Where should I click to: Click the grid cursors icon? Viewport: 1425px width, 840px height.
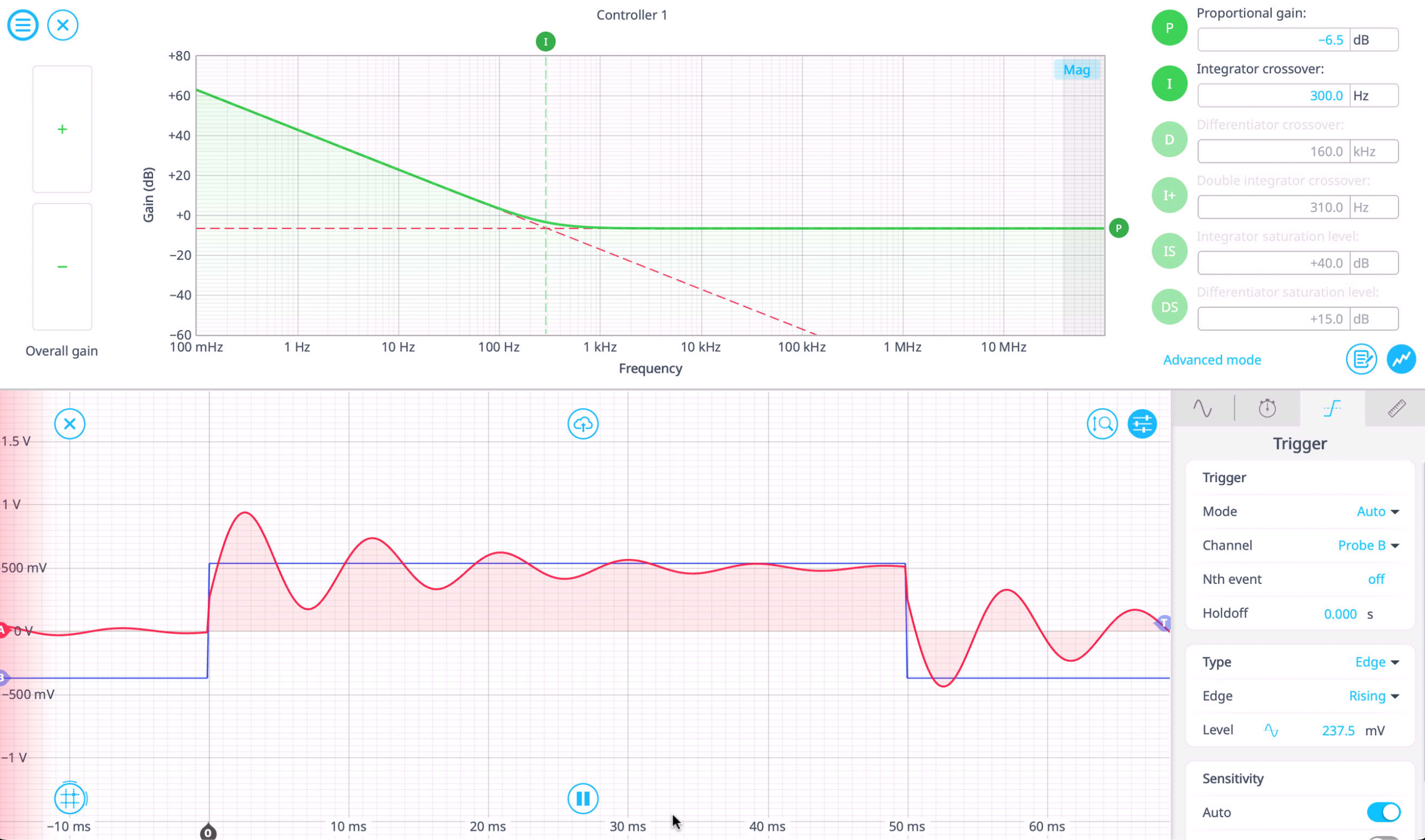(x=70, y=799)
